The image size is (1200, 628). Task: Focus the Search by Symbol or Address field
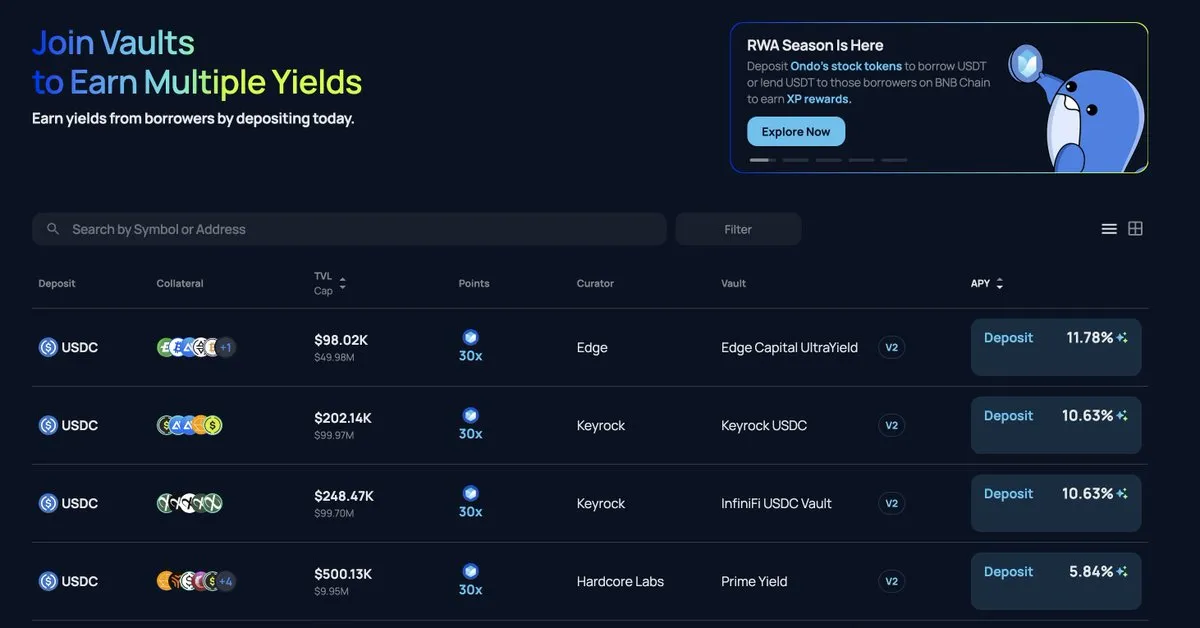360,229
